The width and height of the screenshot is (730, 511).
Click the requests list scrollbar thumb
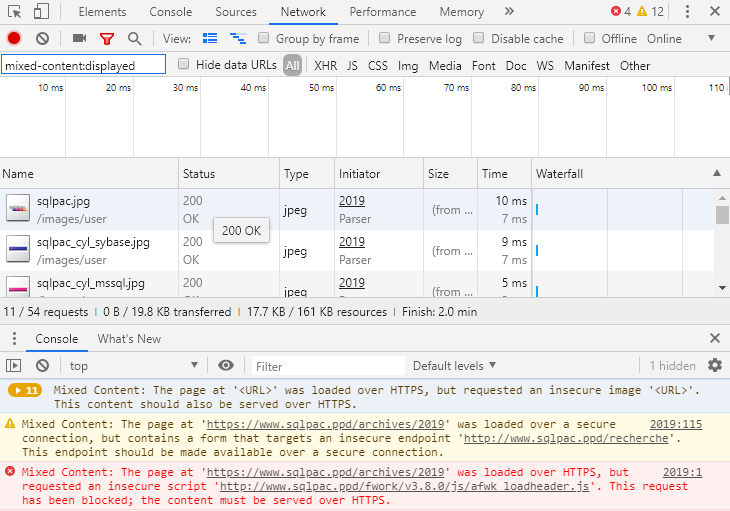point(722,215)
